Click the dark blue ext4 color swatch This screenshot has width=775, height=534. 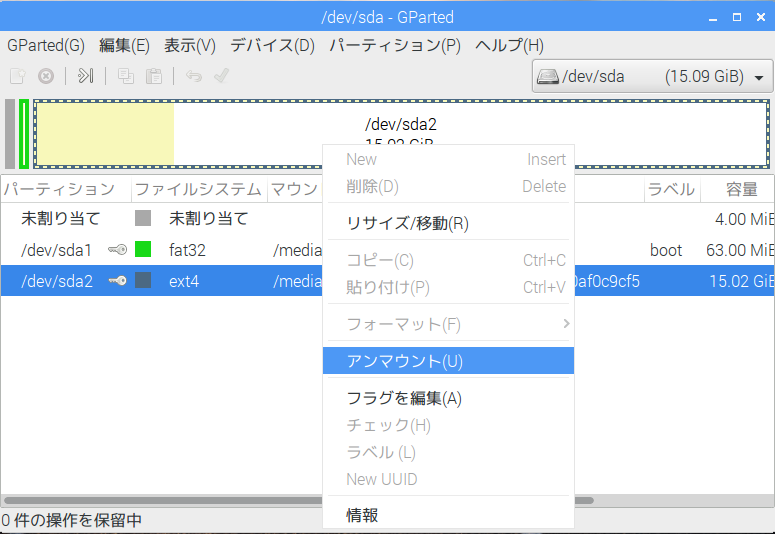[x=143, y=280]
